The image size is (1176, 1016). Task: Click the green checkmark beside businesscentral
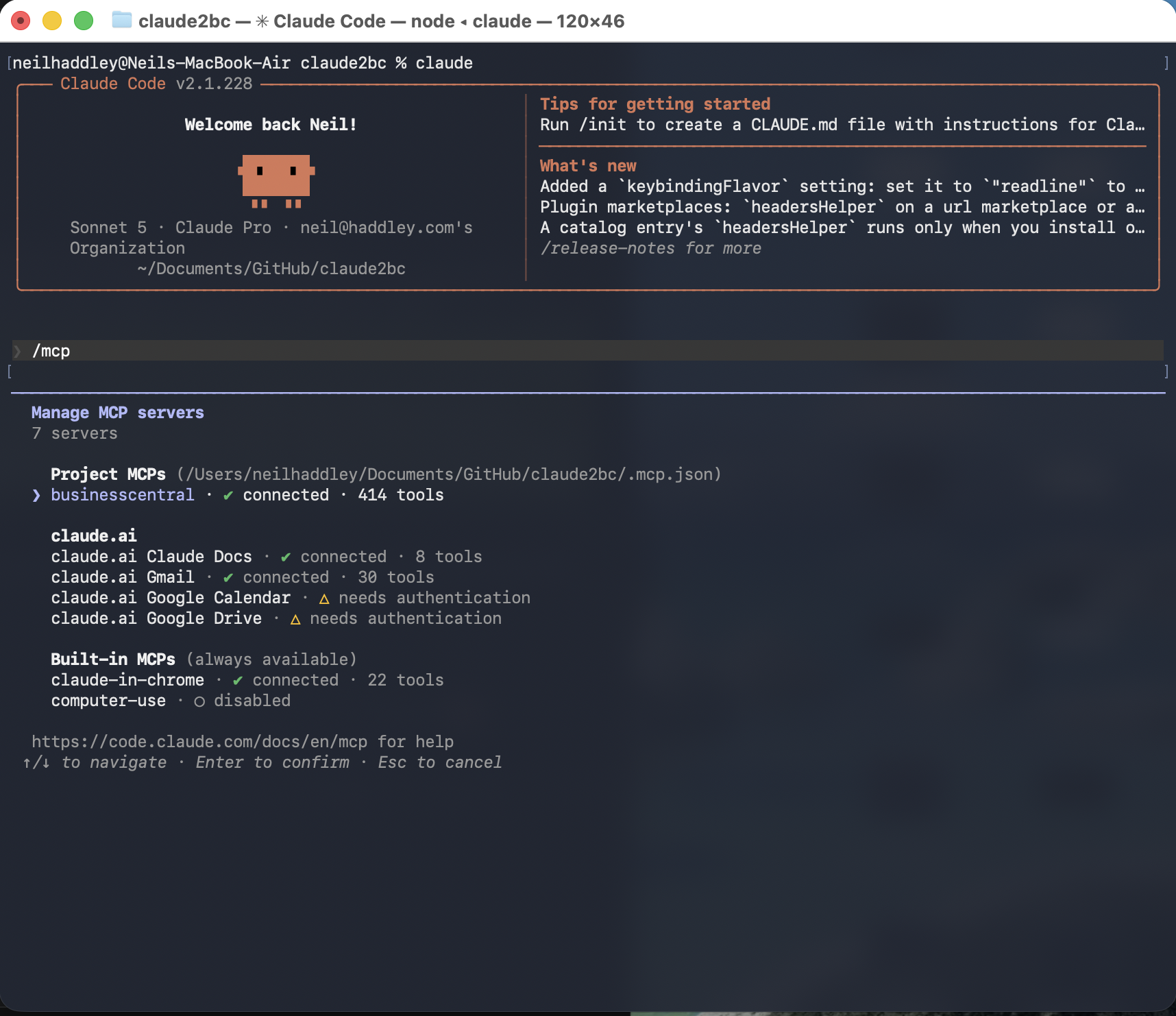(x=228, y=495)
